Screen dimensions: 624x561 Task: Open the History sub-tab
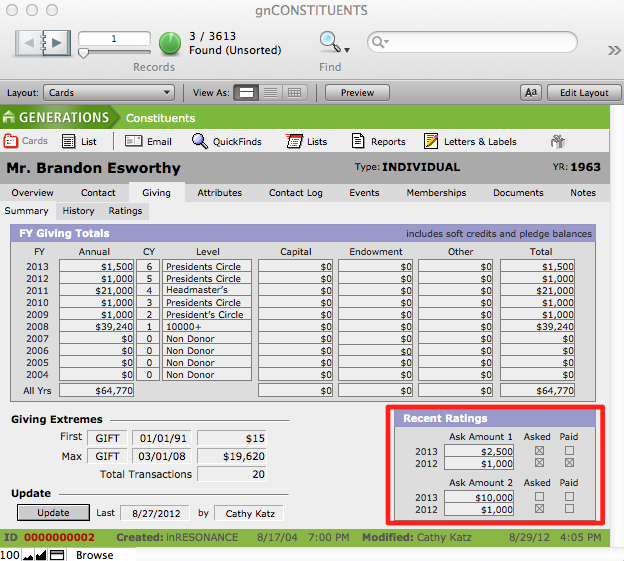[x=78, y=211]
